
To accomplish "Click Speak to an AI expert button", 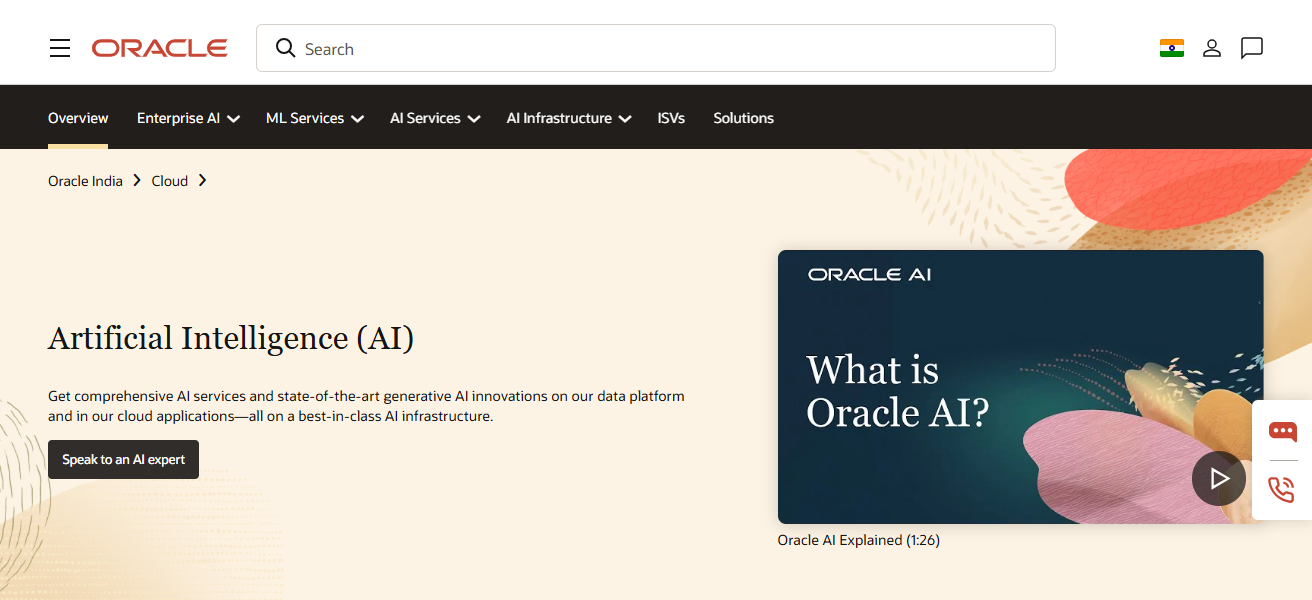I will pos(123,459).
